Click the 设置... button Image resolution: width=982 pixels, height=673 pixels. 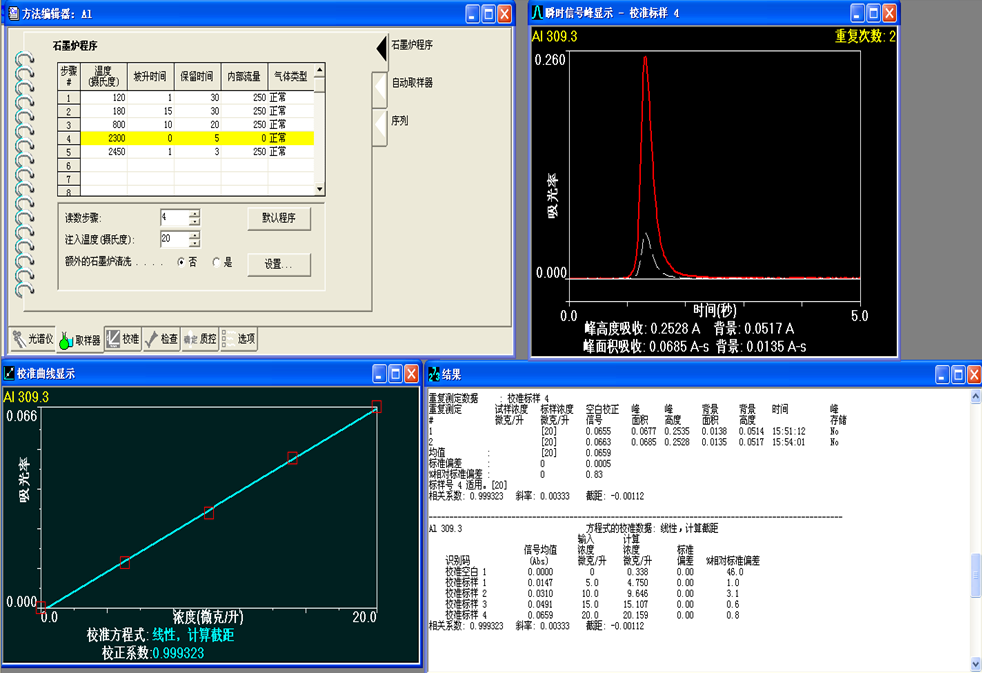(279, 265)
